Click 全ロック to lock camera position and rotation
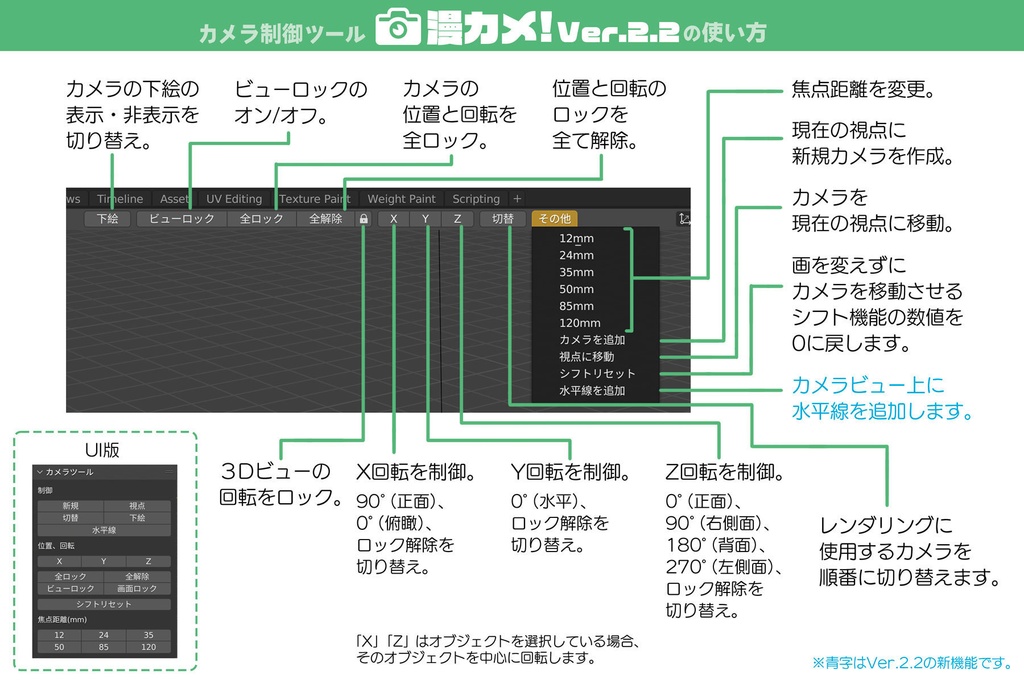The image size is (1024, 683). (260, 218)
